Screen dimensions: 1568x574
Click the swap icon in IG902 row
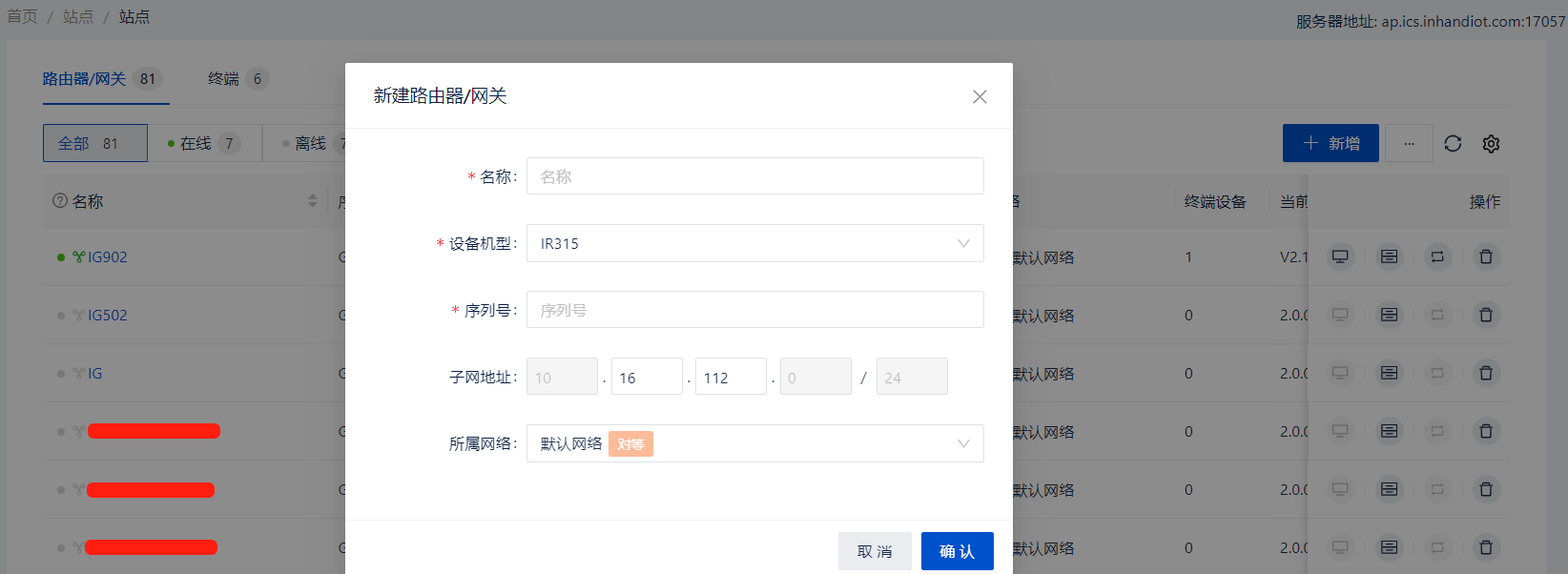click(x=1436, y=256)
